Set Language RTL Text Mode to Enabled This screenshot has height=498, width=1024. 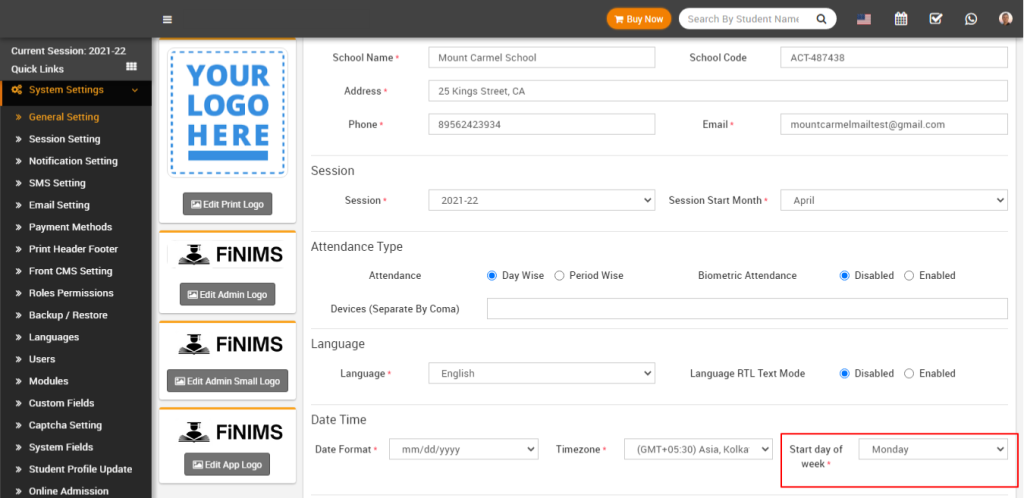click(909, 373)
